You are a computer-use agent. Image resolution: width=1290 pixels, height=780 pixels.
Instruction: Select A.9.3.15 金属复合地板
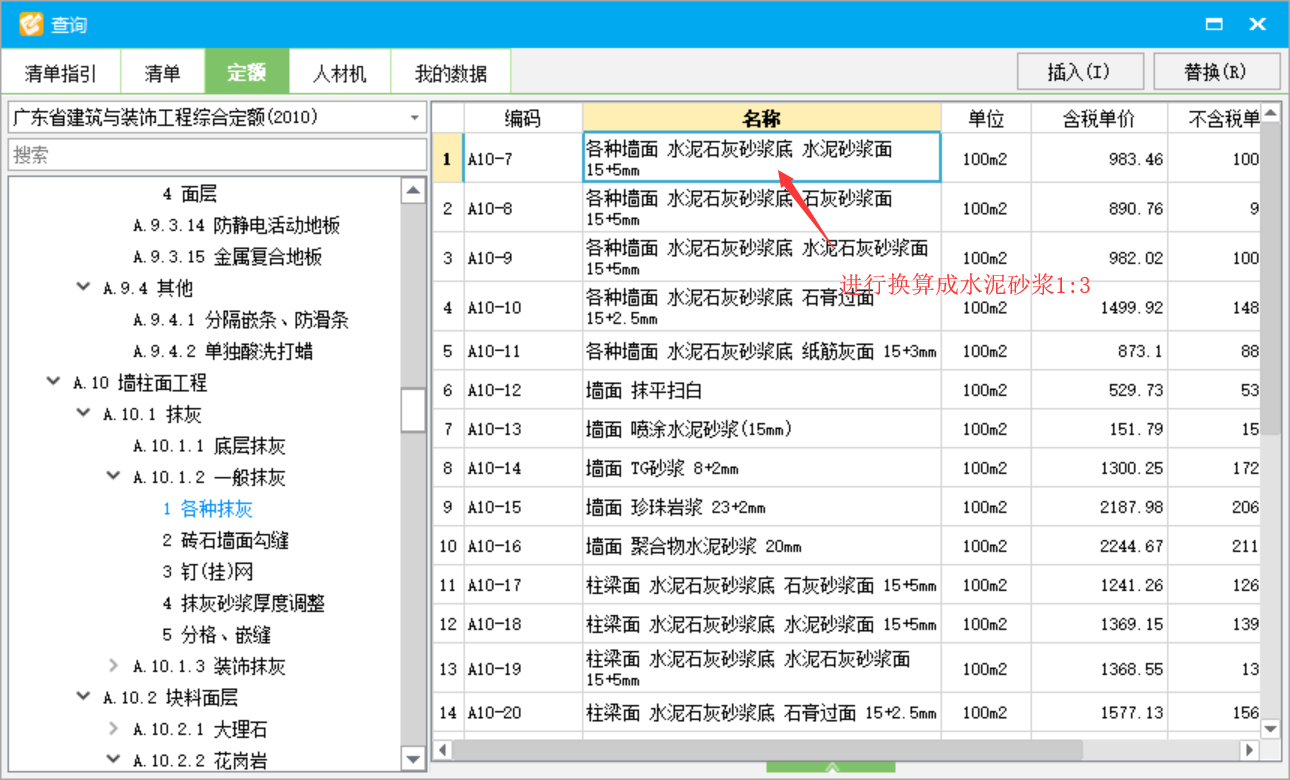tap(228, 257)
